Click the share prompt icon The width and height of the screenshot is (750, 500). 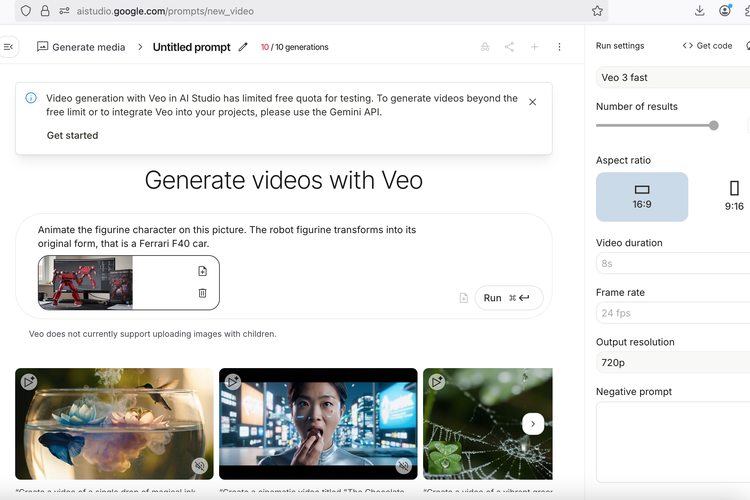509,47
